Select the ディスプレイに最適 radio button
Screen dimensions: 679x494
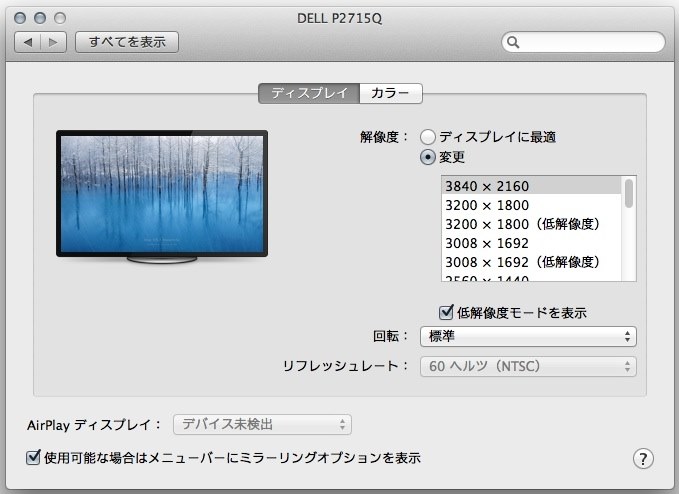[427, 137]
